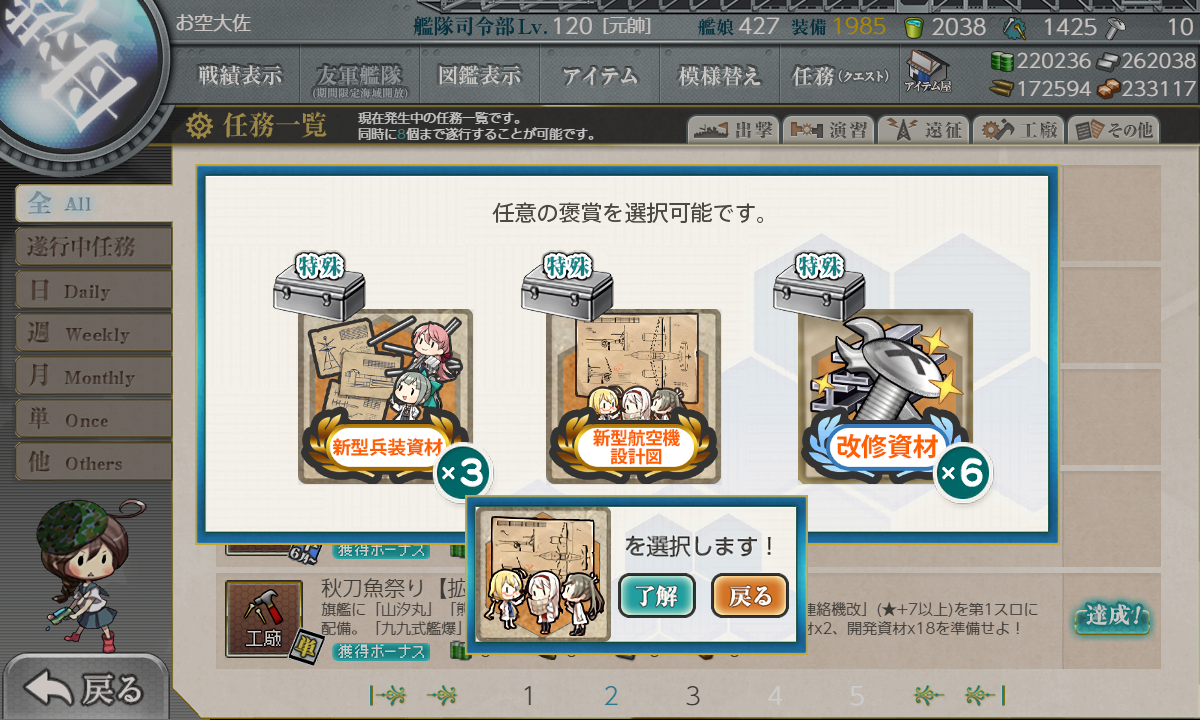Filter quests by Daily category
1200x720 pixels.
pos(94,291)
